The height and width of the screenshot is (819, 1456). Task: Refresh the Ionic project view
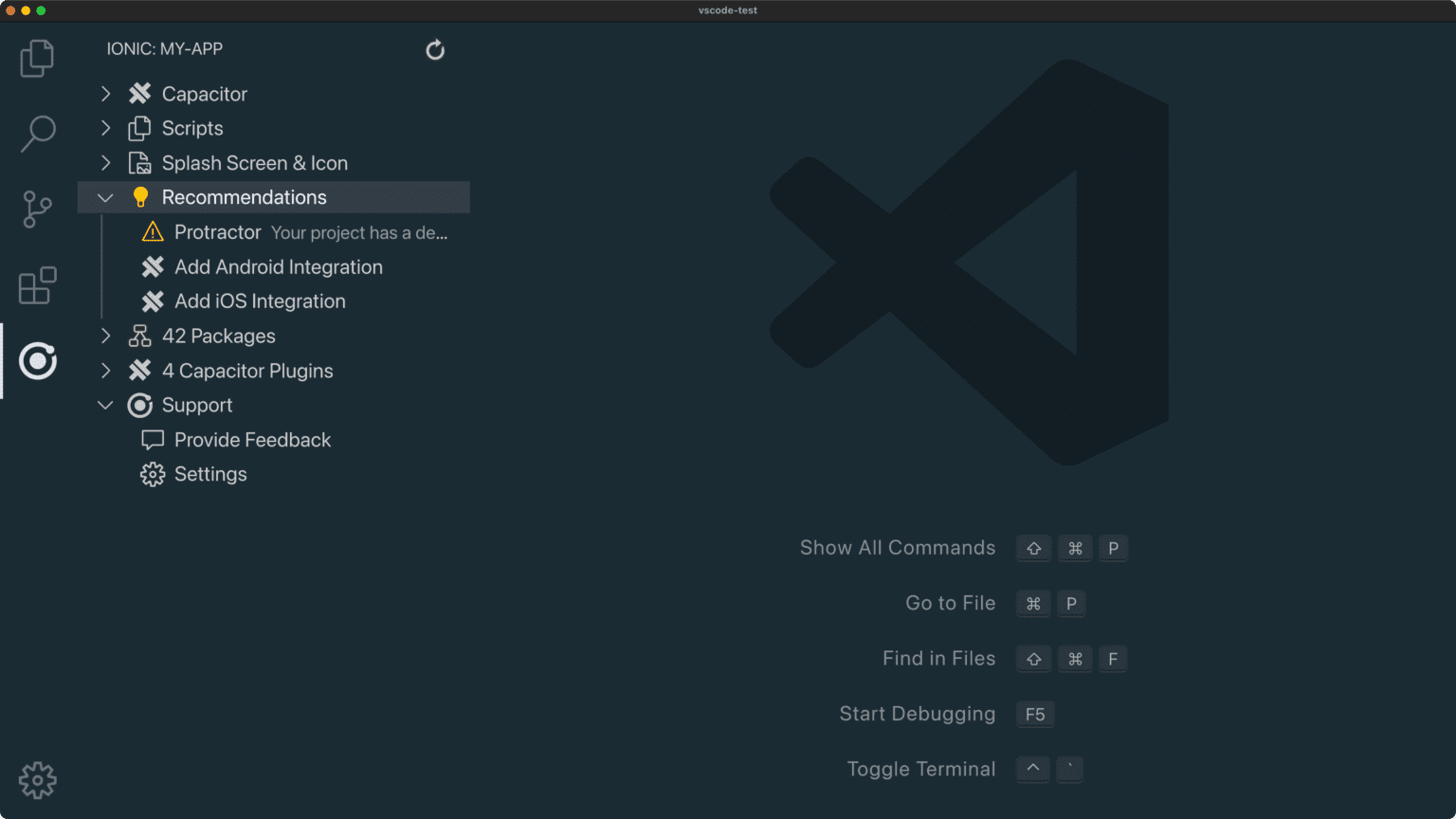click(435, 49)
